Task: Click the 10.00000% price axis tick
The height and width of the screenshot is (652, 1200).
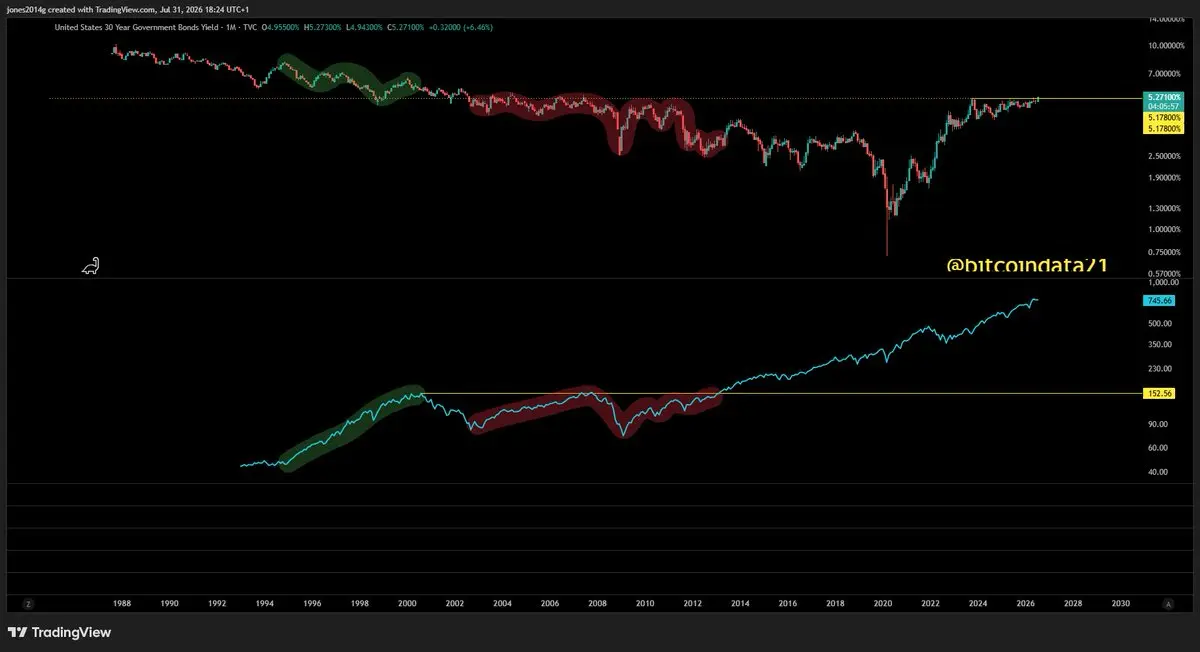Action: coord(1168,46)
